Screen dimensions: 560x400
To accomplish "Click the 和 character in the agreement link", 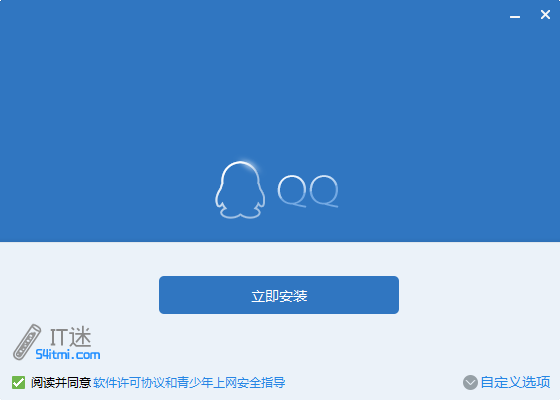I will [x=171, y=382].
